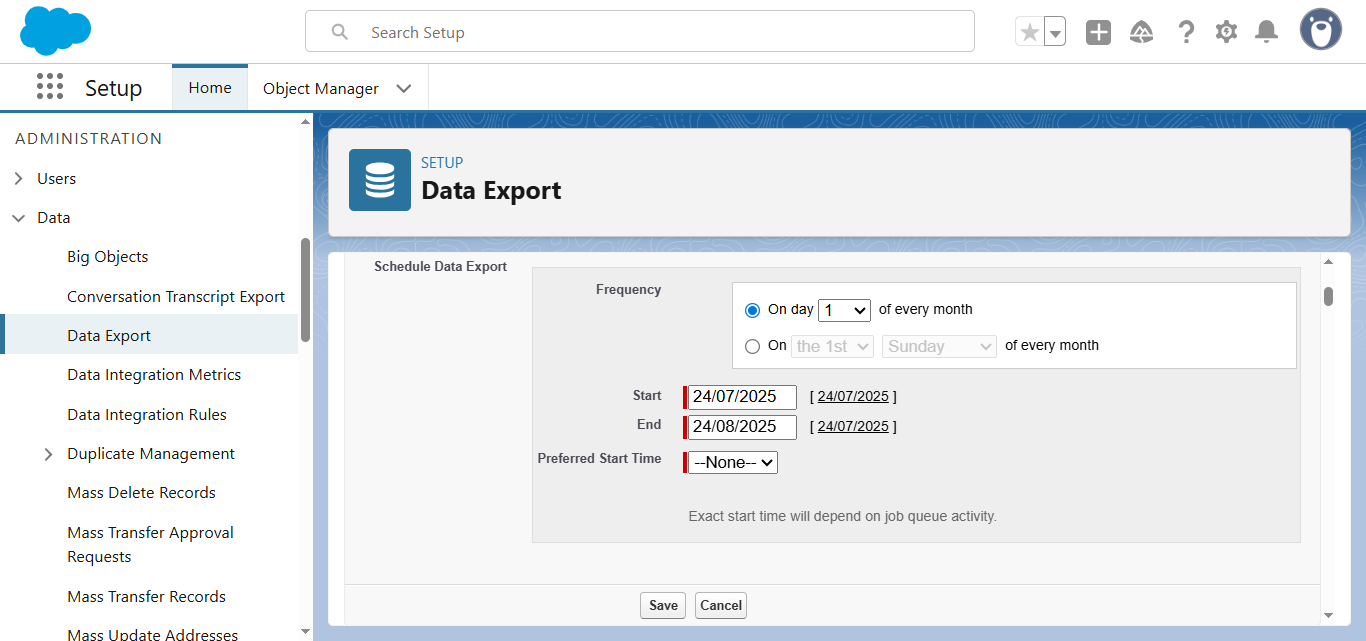The image size is (1366, 641).
Task: Click in the Search Setup field
Action: pyautogui.click(x=640, y=32)
